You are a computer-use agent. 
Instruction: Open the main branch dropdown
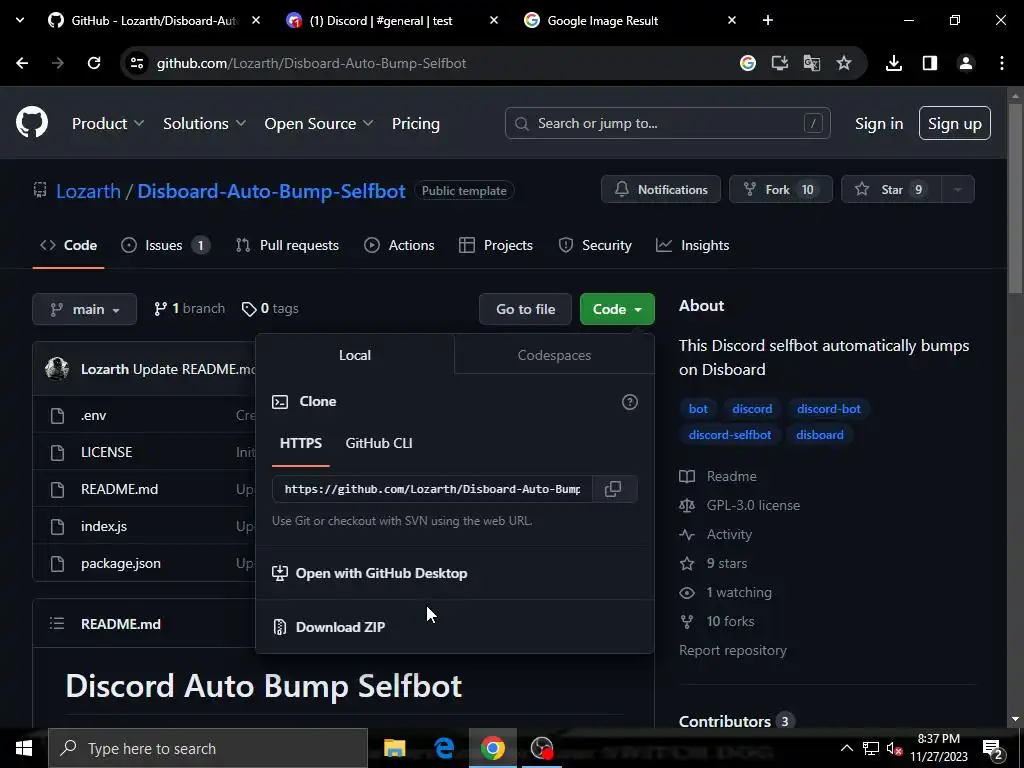pos(85,309)
